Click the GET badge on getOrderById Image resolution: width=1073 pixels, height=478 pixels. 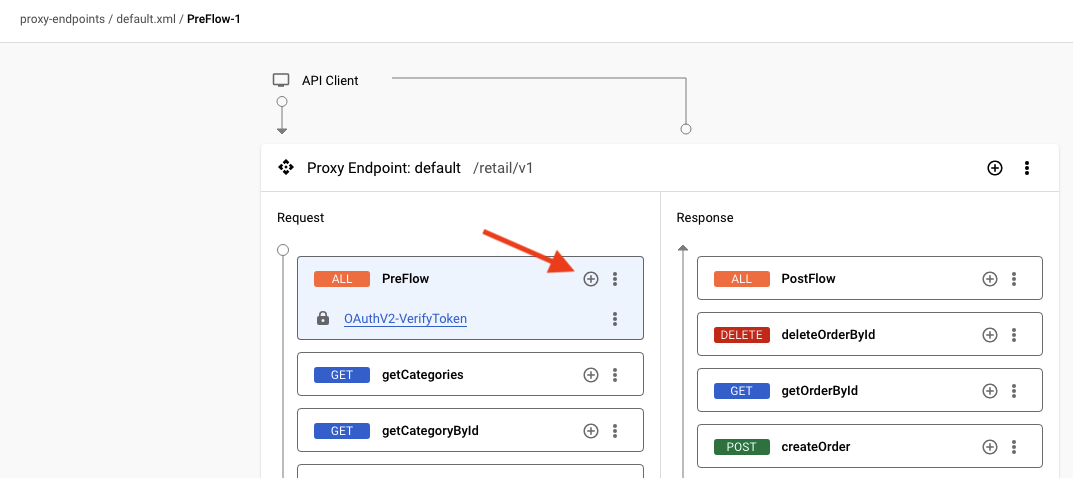click(x=741, y=391)
